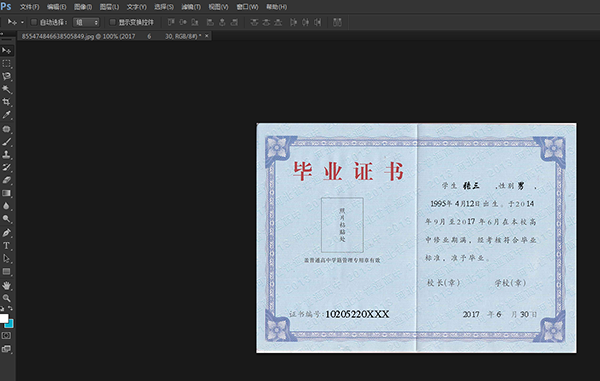The image size is (600, 381).
Task: Select the Spot Healing Brush tool
Action: (7, 129)
